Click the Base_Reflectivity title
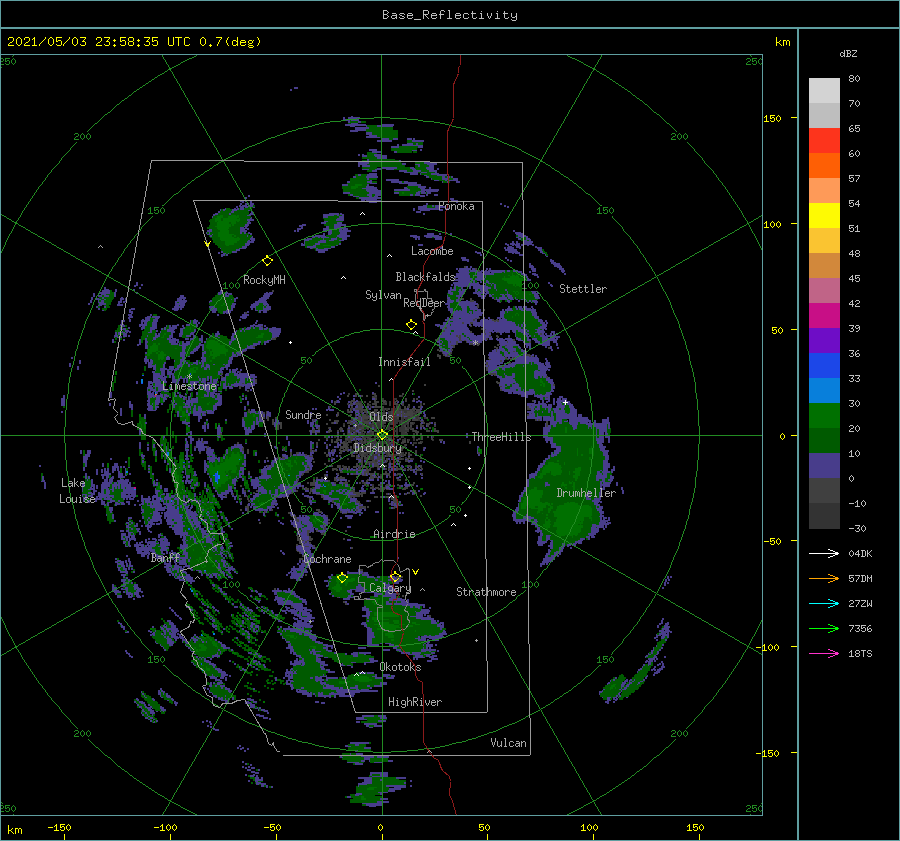The image size is (900, 841). pyautogui.click(x=450, y=15)
